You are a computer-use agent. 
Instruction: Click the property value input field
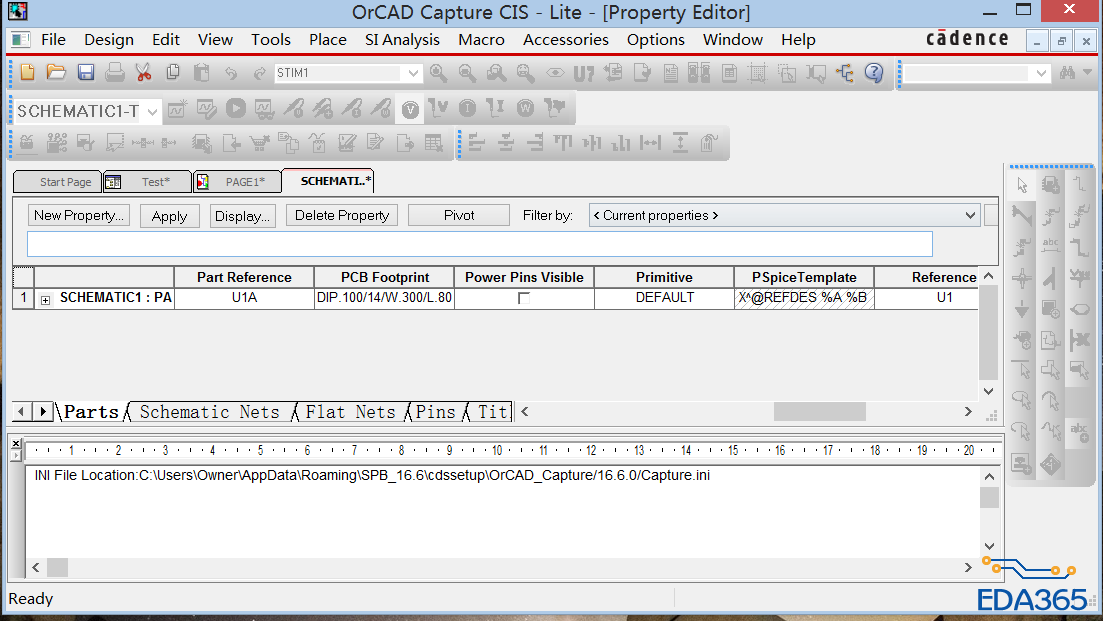pos(480,244)
